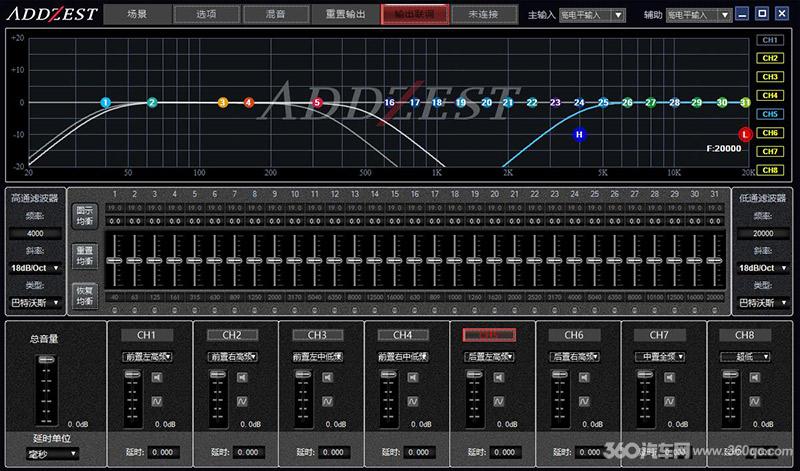Click the 重置均衡 button

[x=85, y=256]
